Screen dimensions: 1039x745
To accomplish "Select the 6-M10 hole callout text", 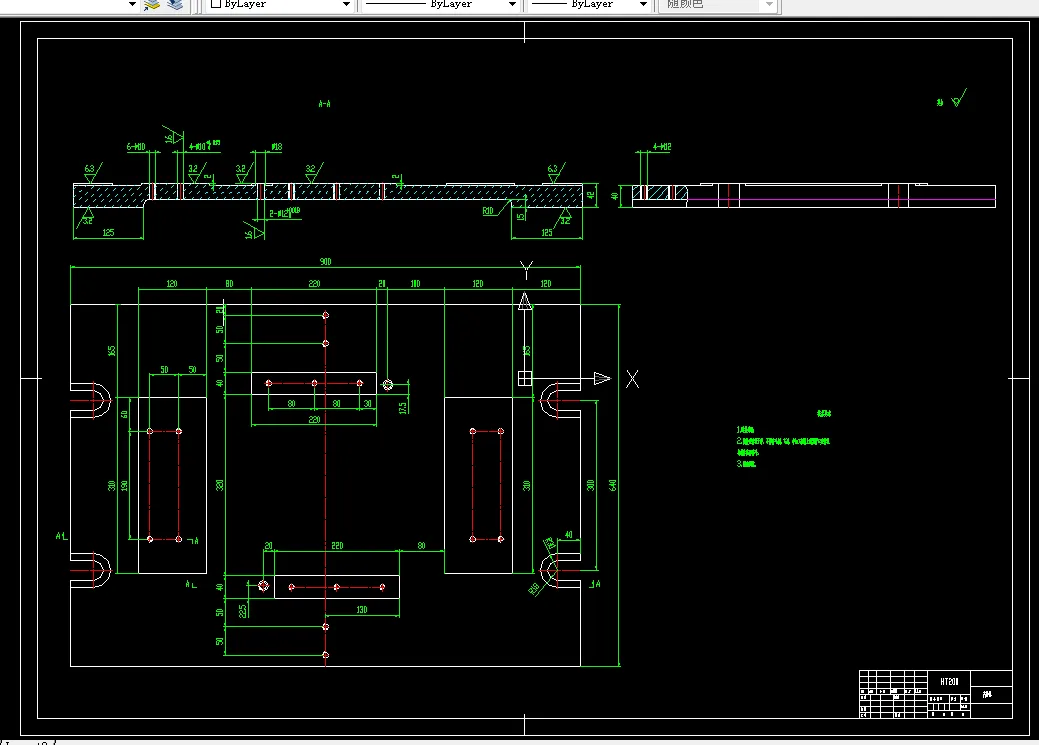I will [x=136, y=146].
